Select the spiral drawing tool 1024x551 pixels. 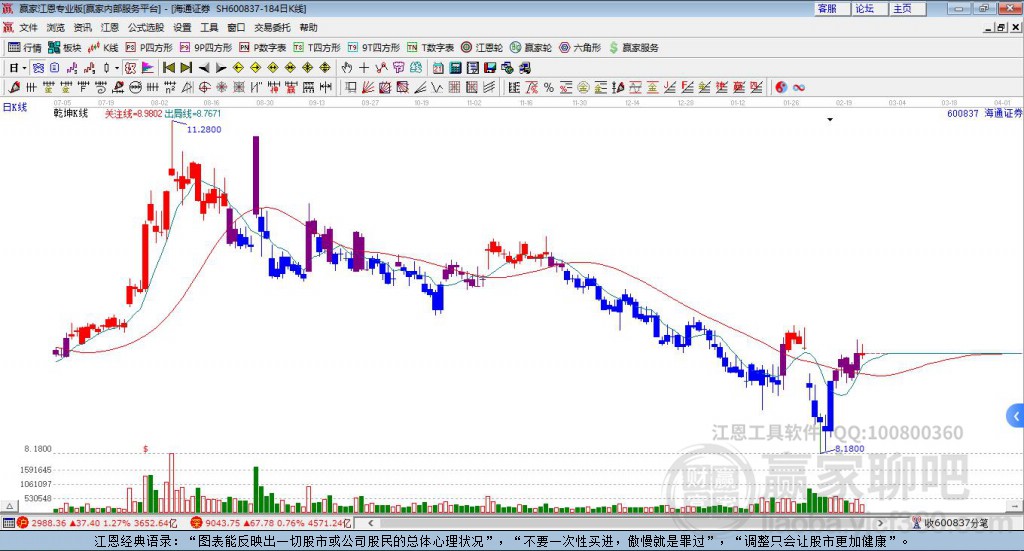pyautogui.click(x=101, y=87)
